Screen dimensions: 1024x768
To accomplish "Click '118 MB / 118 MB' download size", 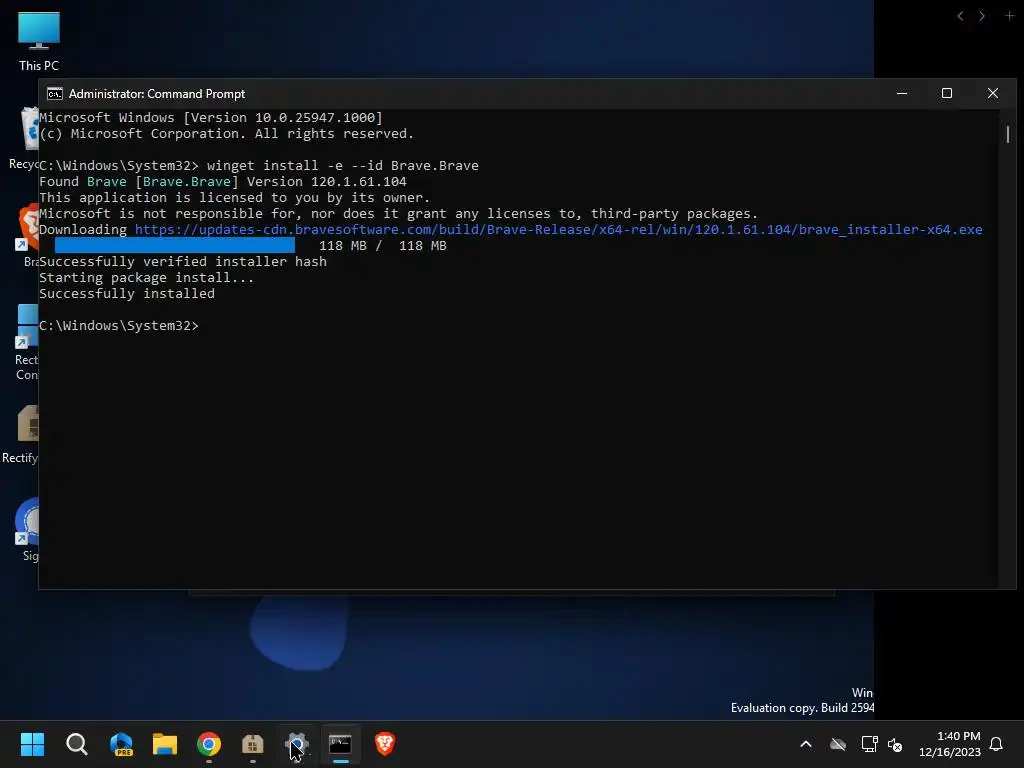I will pos(383,246).
